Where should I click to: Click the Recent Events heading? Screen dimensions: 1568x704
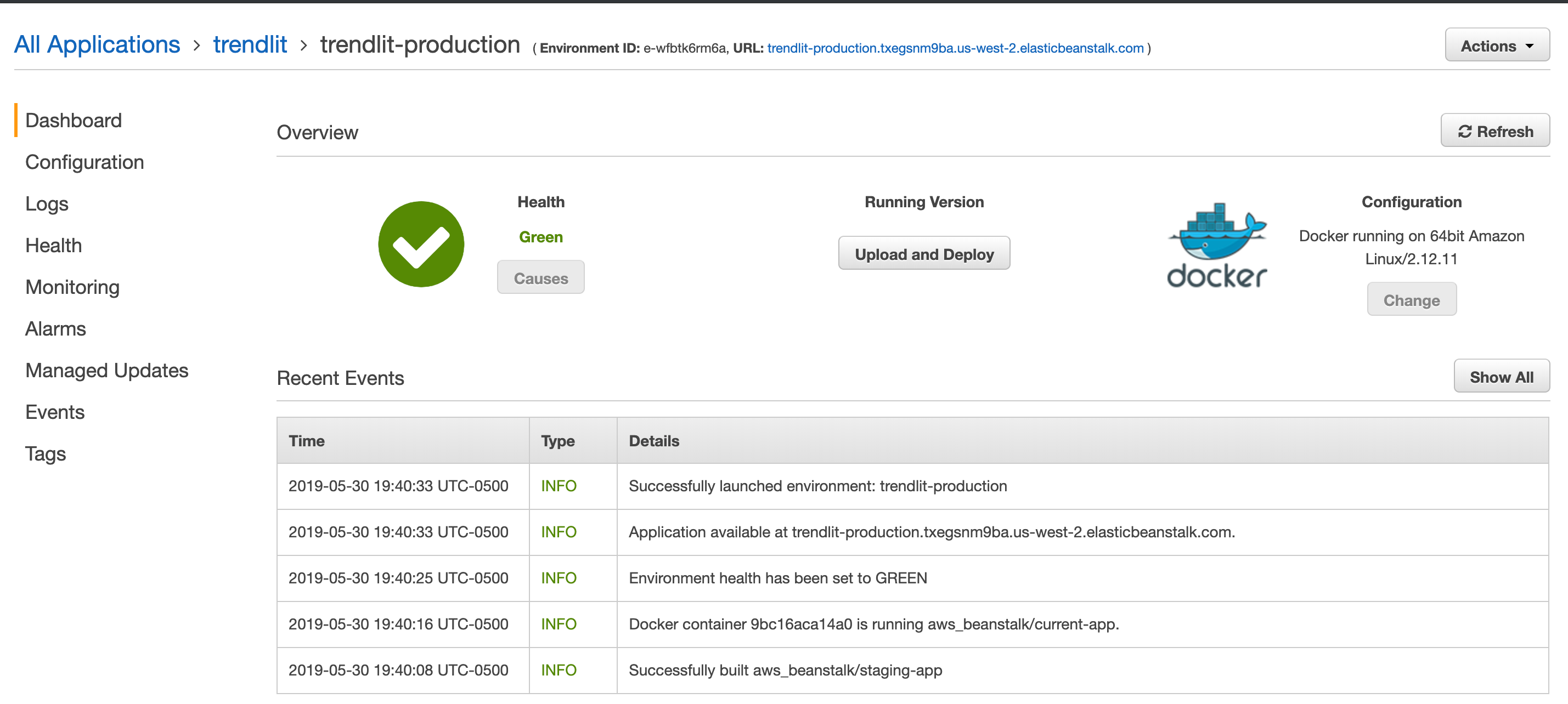click(x=340, y=378)
